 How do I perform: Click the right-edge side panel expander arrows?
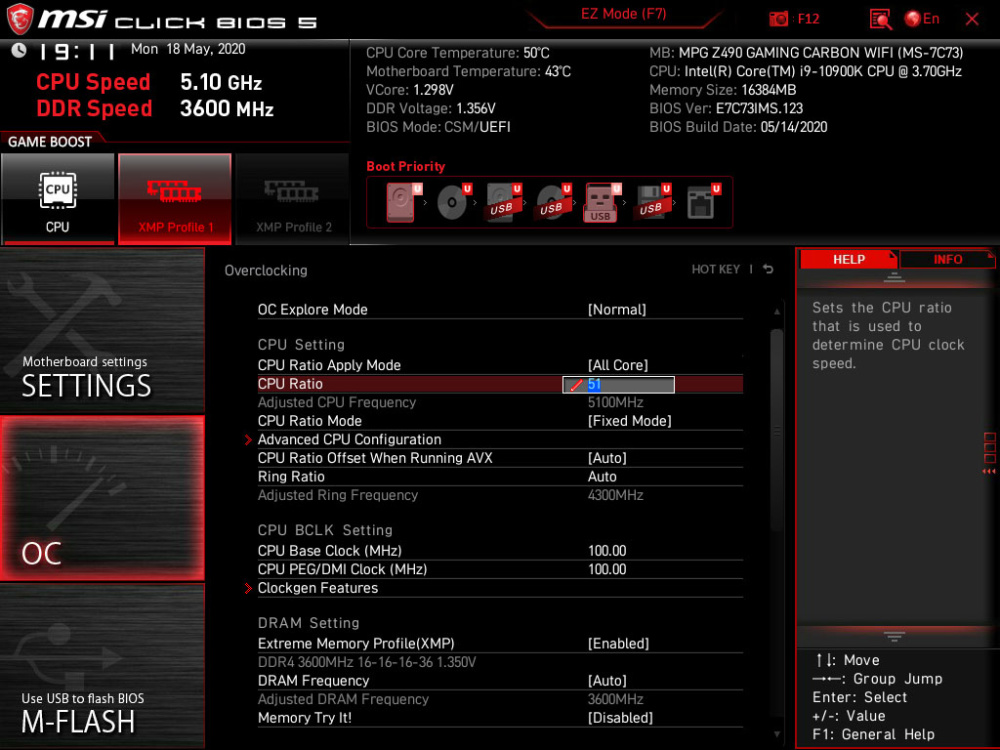(x=989, y=471)
